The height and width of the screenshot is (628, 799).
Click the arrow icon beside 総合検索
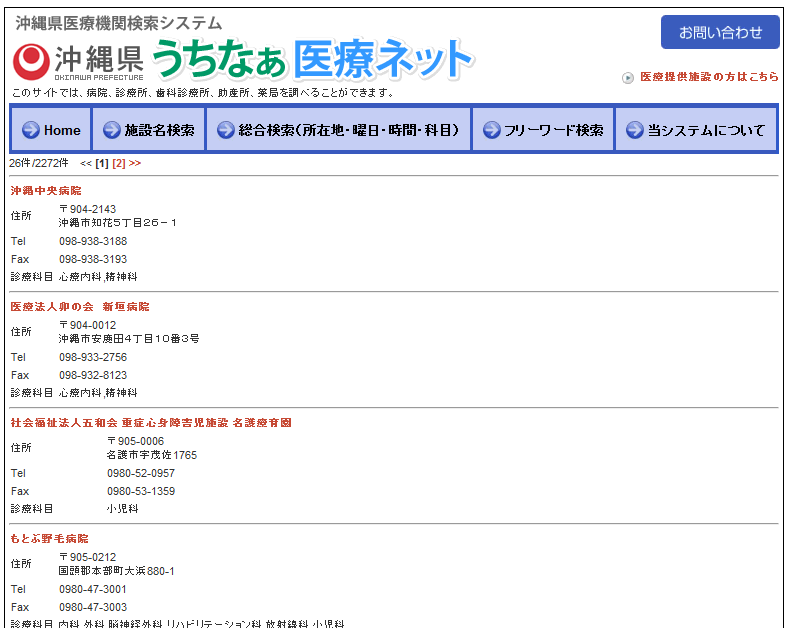pyautogui.click(x=226, y=130)
